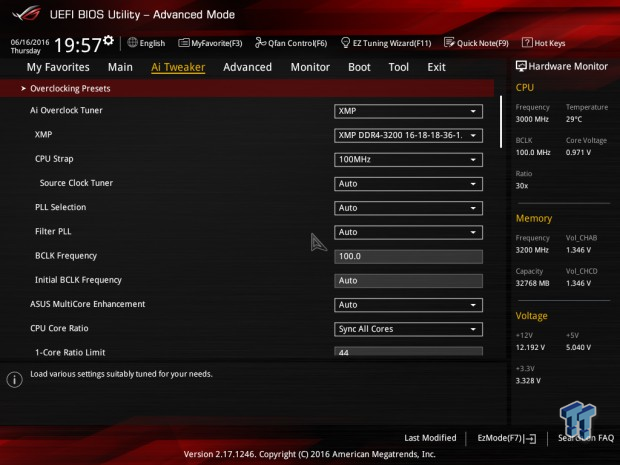Click the CPU frequency value 3000 MHz
Image resolution: width=620 pixels, height=465 pixels.
coord(532,119)
